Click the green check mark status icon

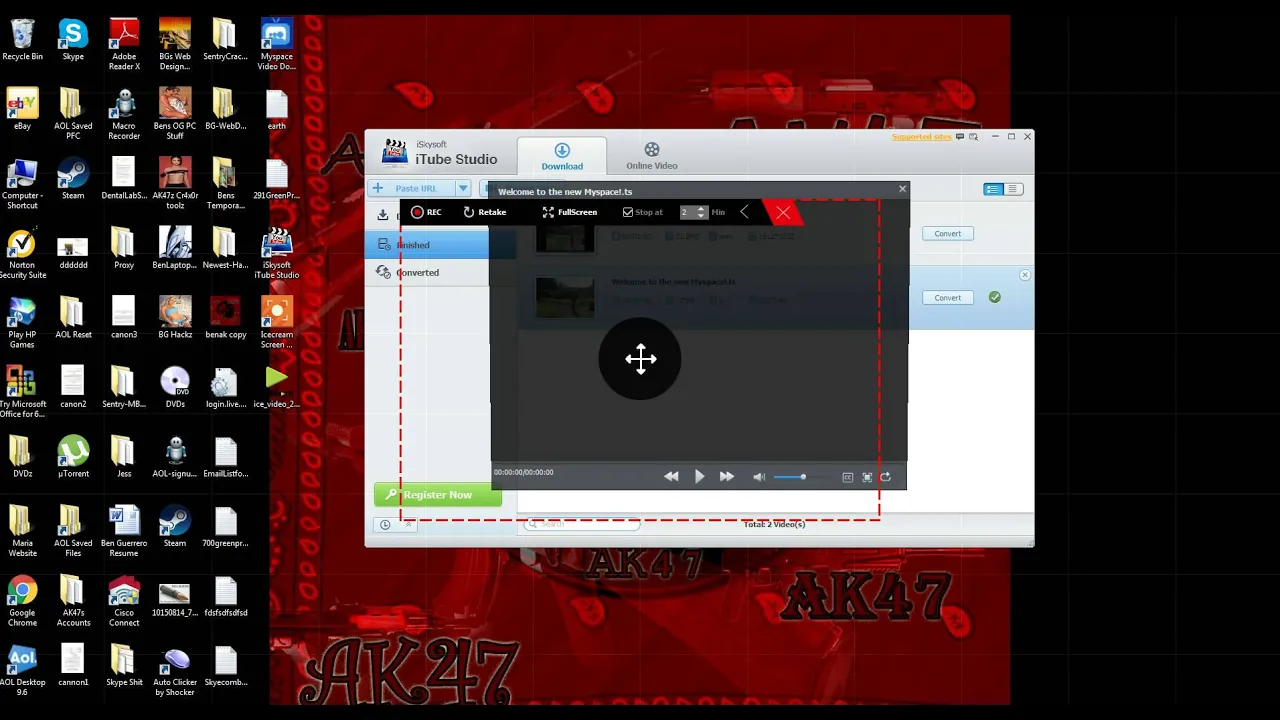tap(994, 297)
